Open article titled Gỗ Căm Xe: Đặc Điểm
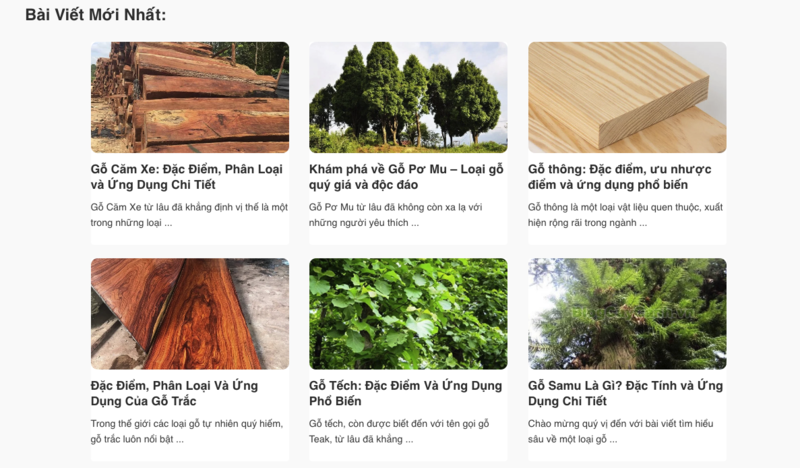Viewport: 800px width, 468px height. [x=187, y=177]
